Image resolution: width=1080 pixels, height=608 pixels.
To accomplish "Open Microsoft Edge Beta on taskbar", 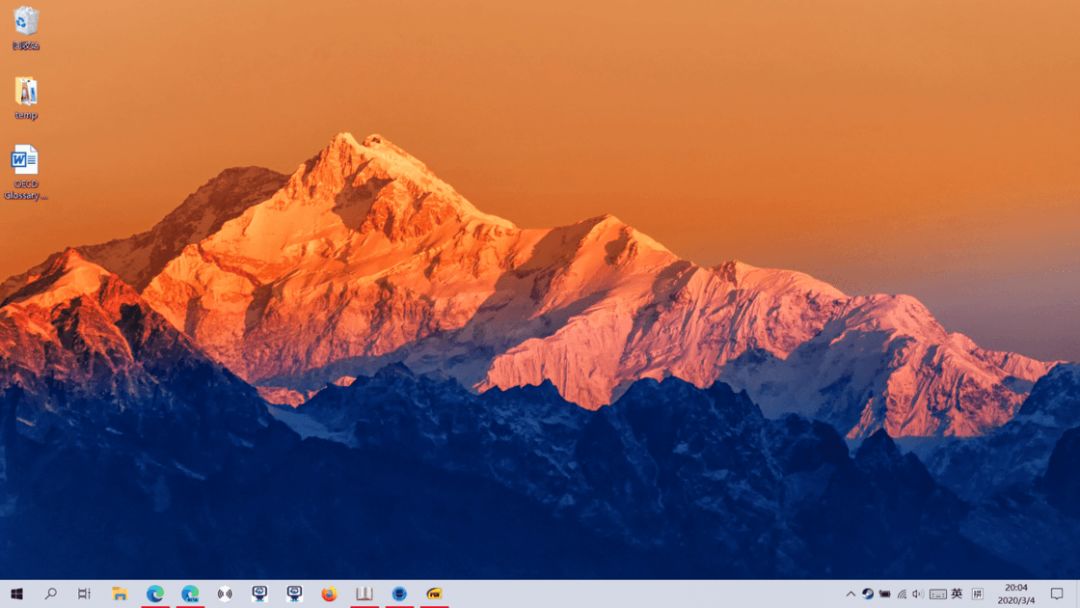I will (190, 594).
